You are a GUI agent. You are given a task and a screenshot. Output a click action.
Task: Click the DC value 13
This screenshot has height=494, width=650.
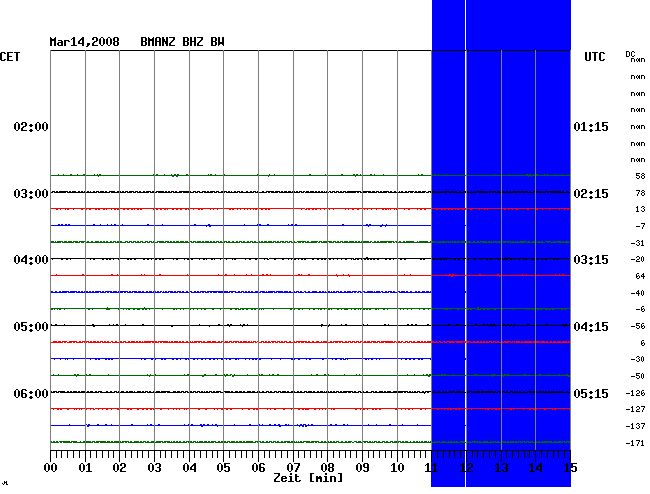640,209
